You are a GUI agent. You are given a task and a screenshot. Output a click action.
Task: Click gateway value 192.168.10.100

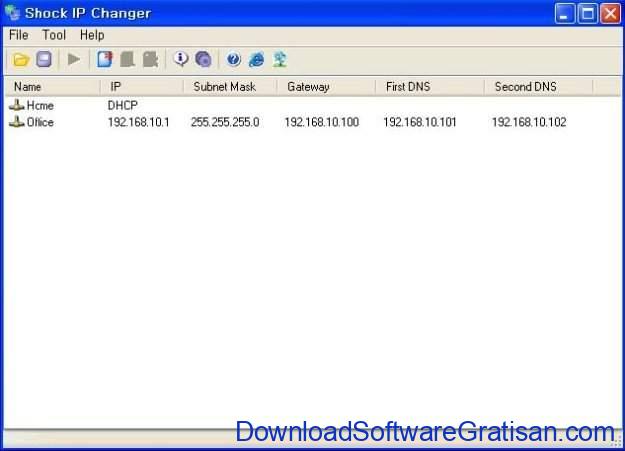pos(322,122)
